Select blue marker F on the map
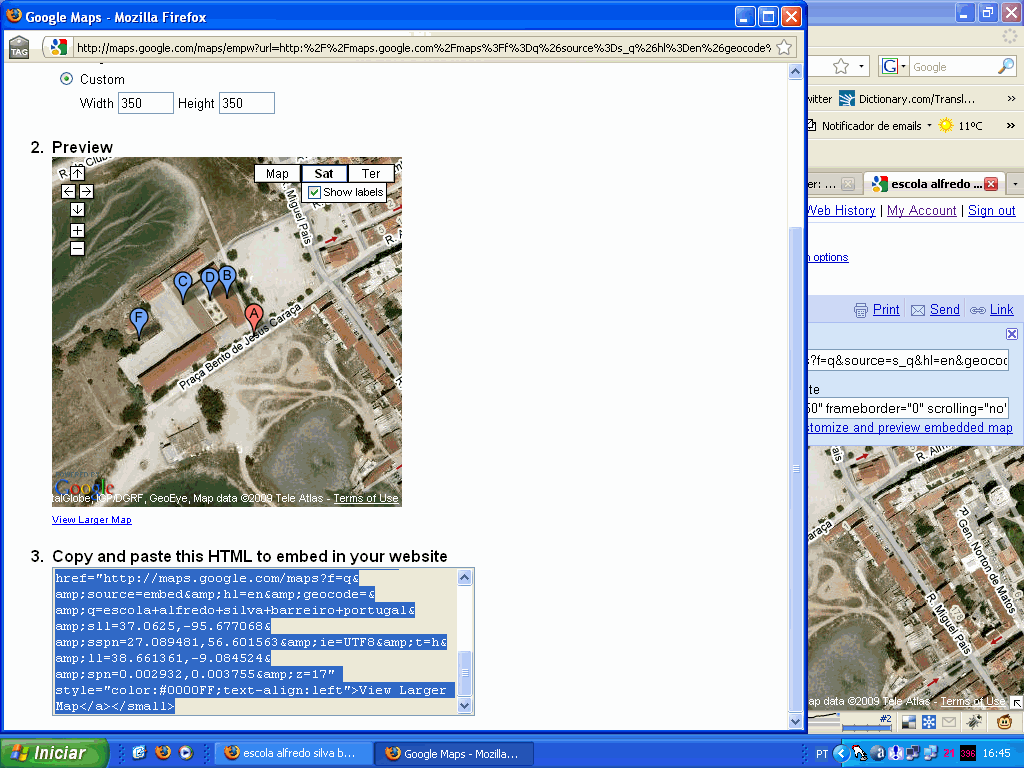 point(138,321)
